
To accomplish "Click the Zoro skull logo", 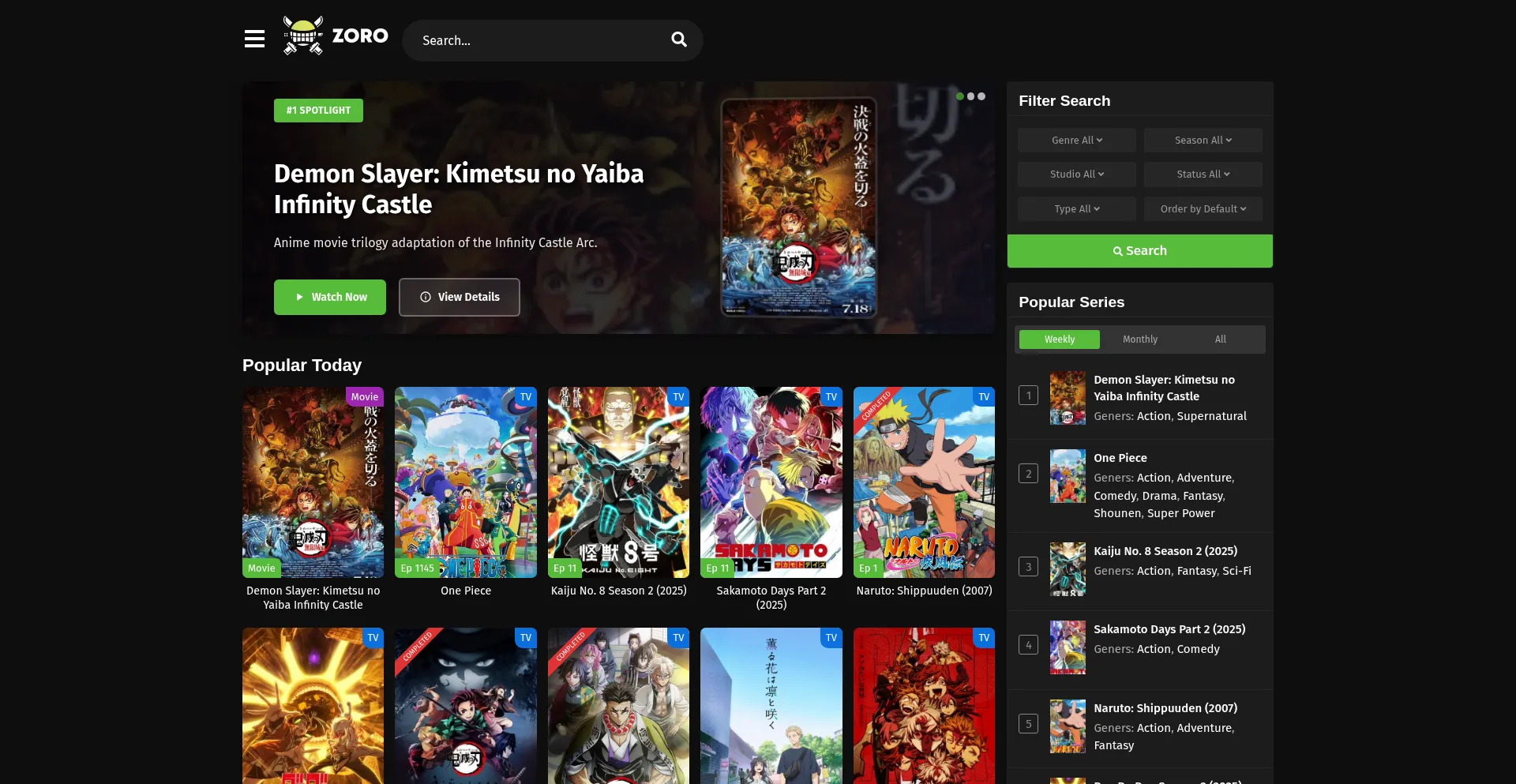I will pyautogui.click(x=303, y=36).
